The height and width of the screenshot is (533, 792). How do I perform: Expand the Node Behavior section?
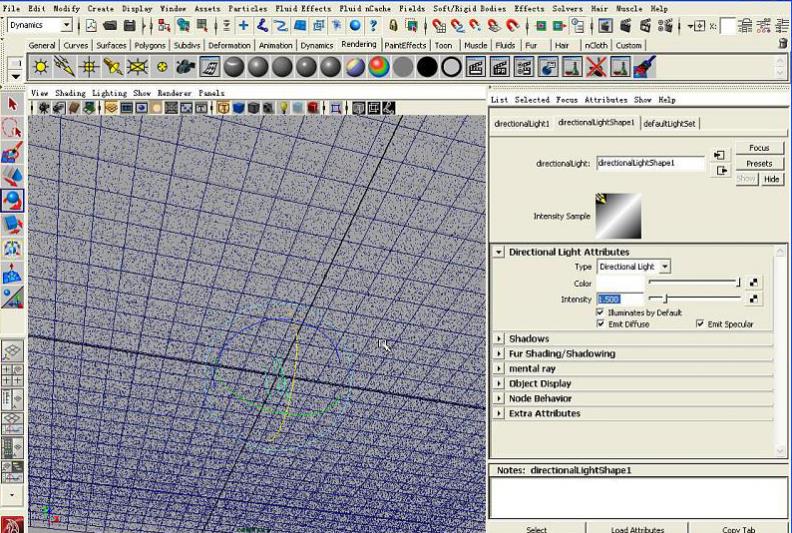click(499, 398)
